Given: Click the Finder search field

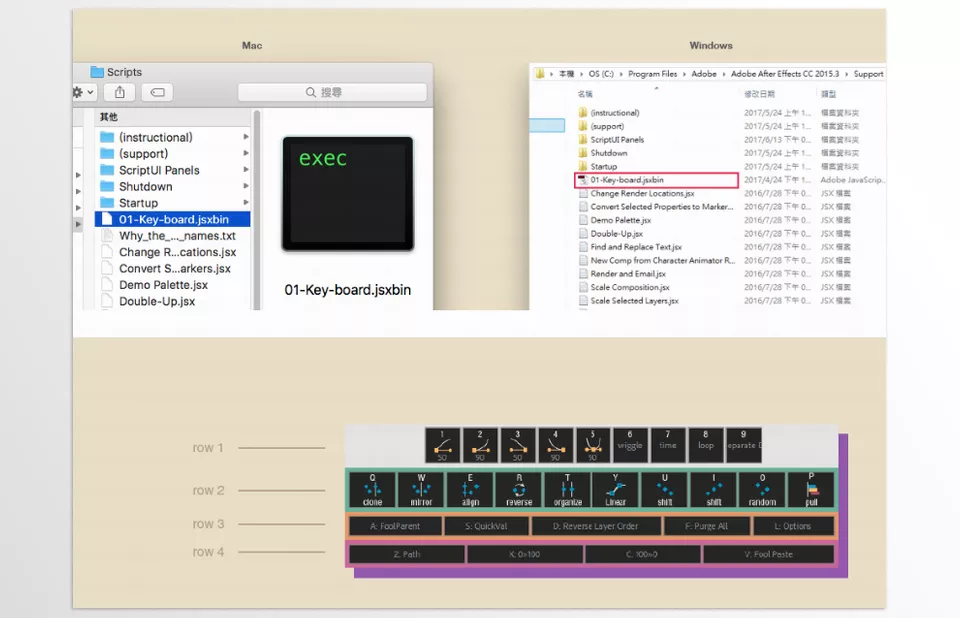Looking at the screenshot, I should point(332,92).
